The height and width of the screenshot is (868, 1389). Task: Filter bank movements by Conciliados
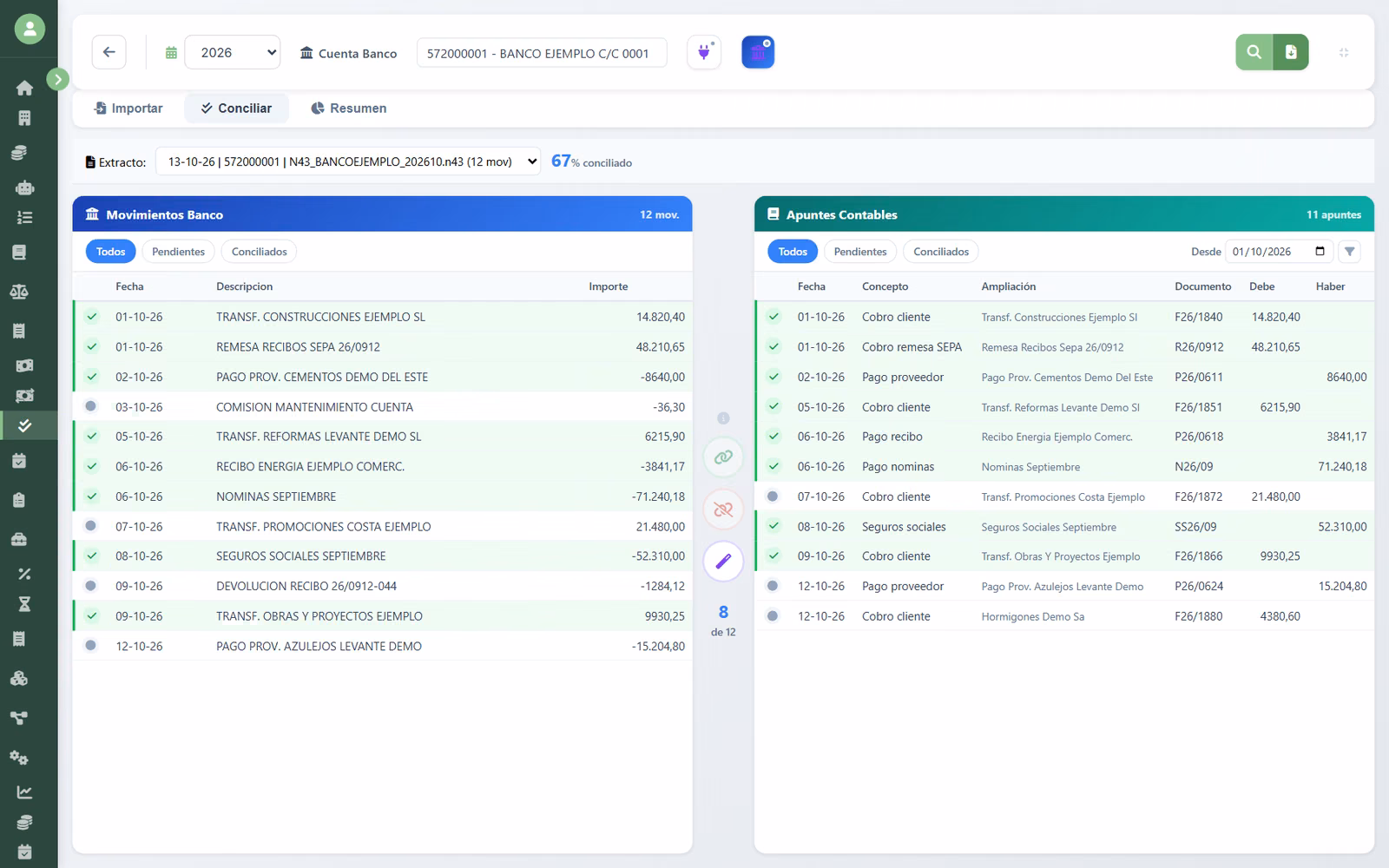260,252
